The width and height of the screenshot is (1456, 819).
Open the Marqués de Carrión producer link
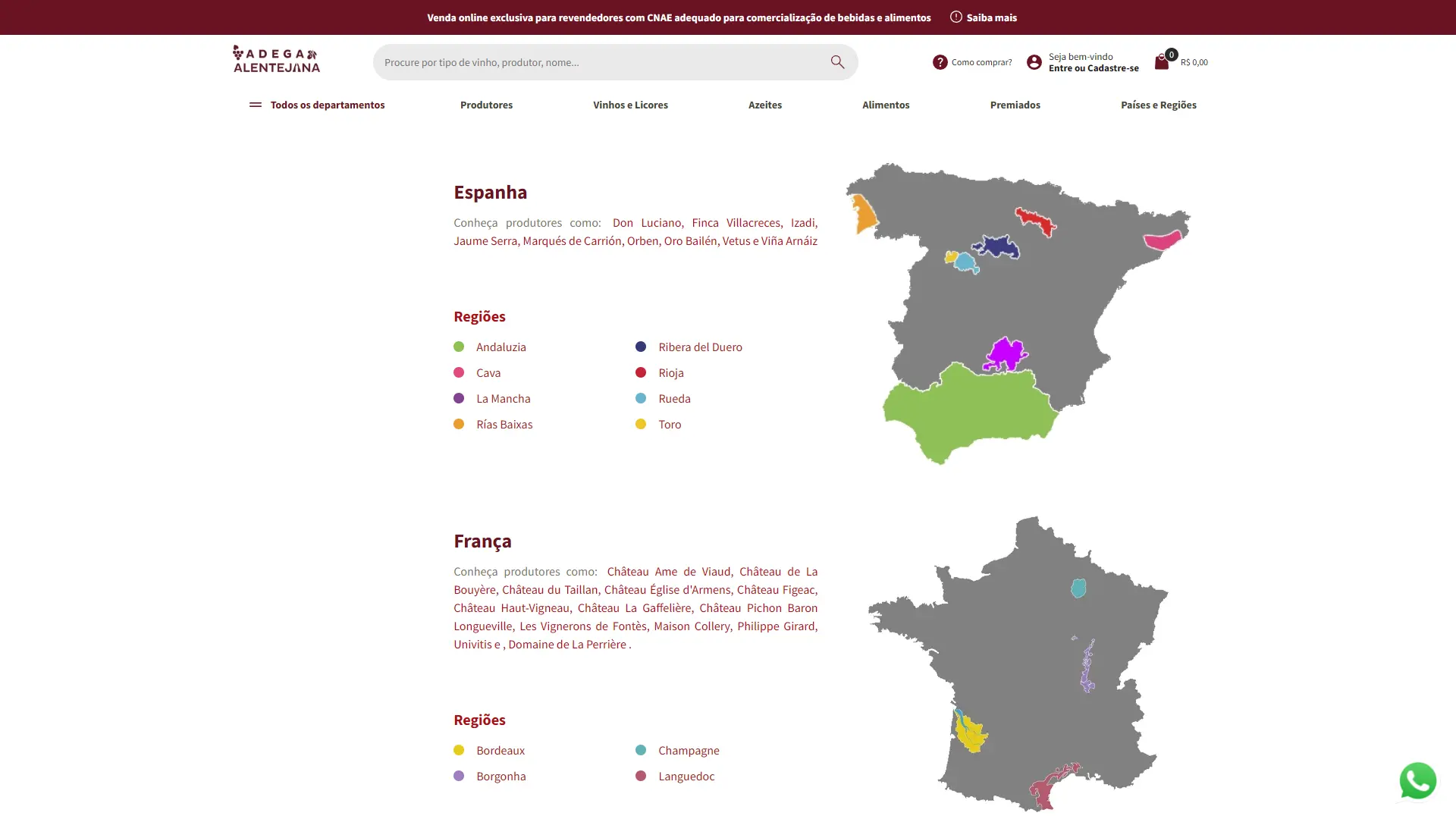pos(572,240)
